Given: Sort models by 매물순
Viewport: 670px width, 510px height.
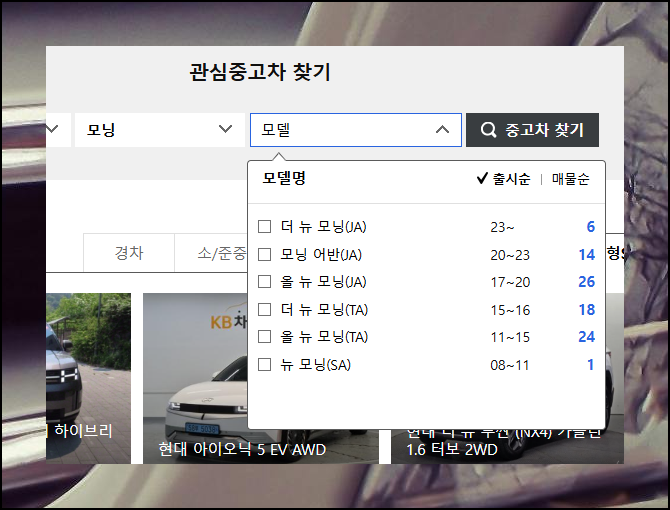Looking at the screenshot, I should [x=570, y=179].
